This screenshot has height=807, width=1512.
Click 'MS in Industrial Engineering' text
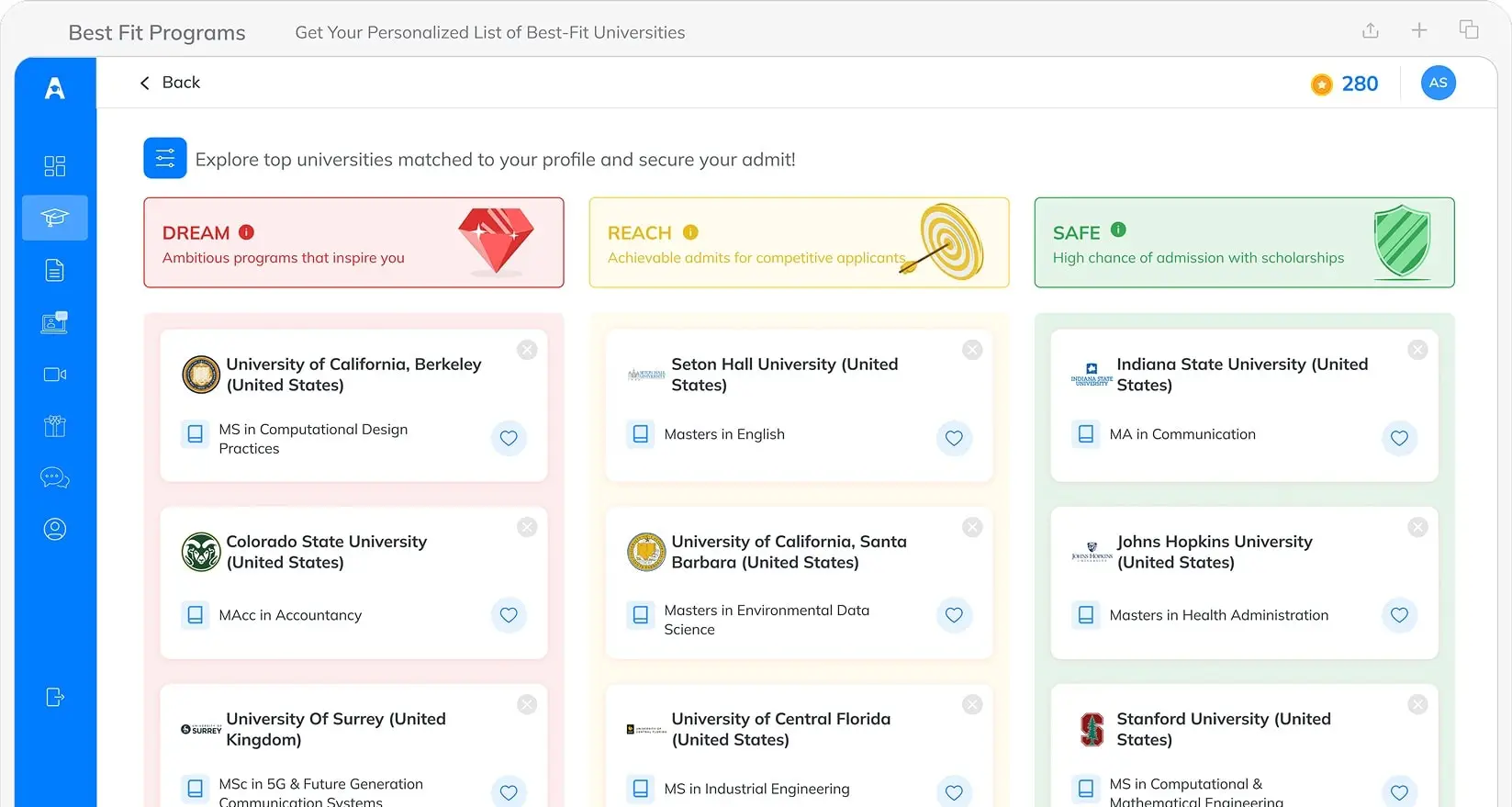pos(756,789)
